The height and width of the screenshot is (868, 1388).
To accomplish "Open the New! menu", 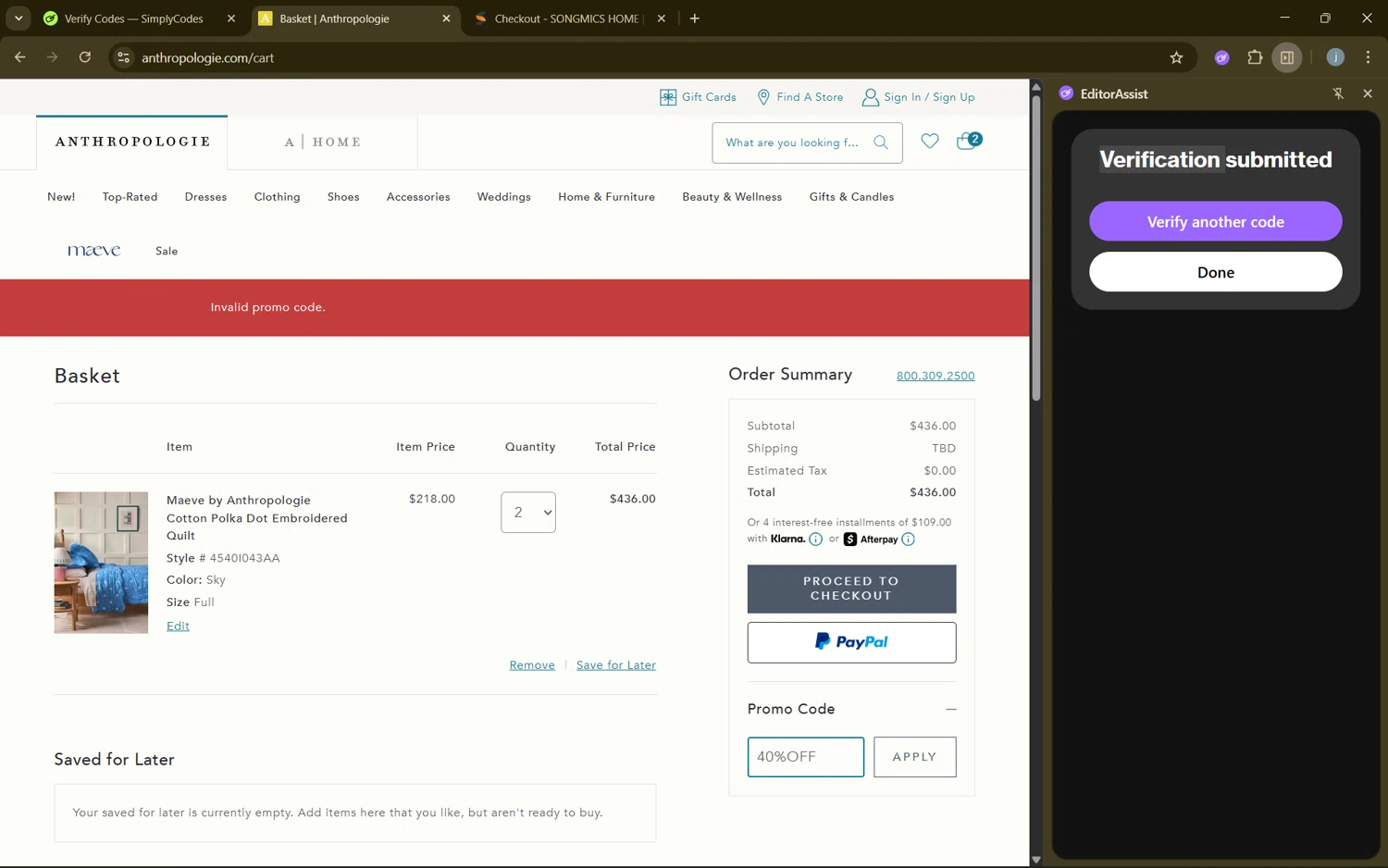I will 61,197.
